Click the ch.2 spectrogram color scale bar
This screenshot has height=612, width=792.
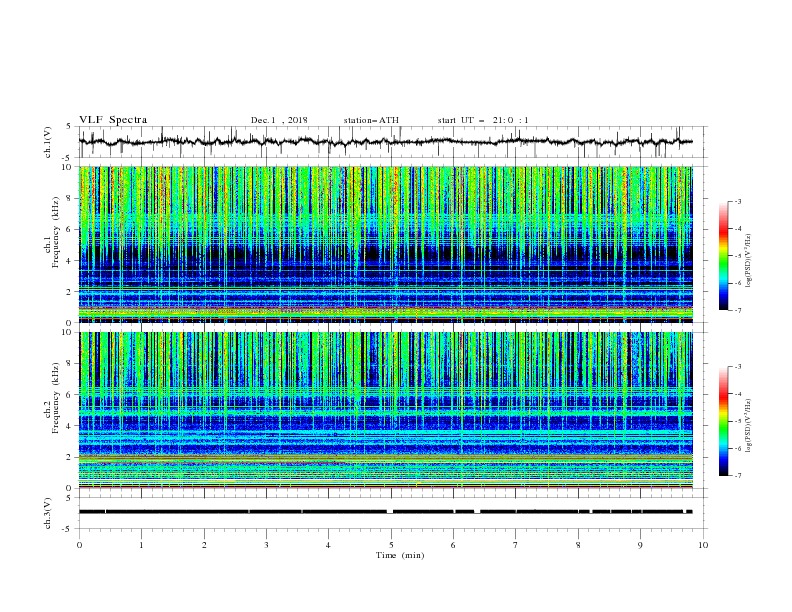(723, 421)
